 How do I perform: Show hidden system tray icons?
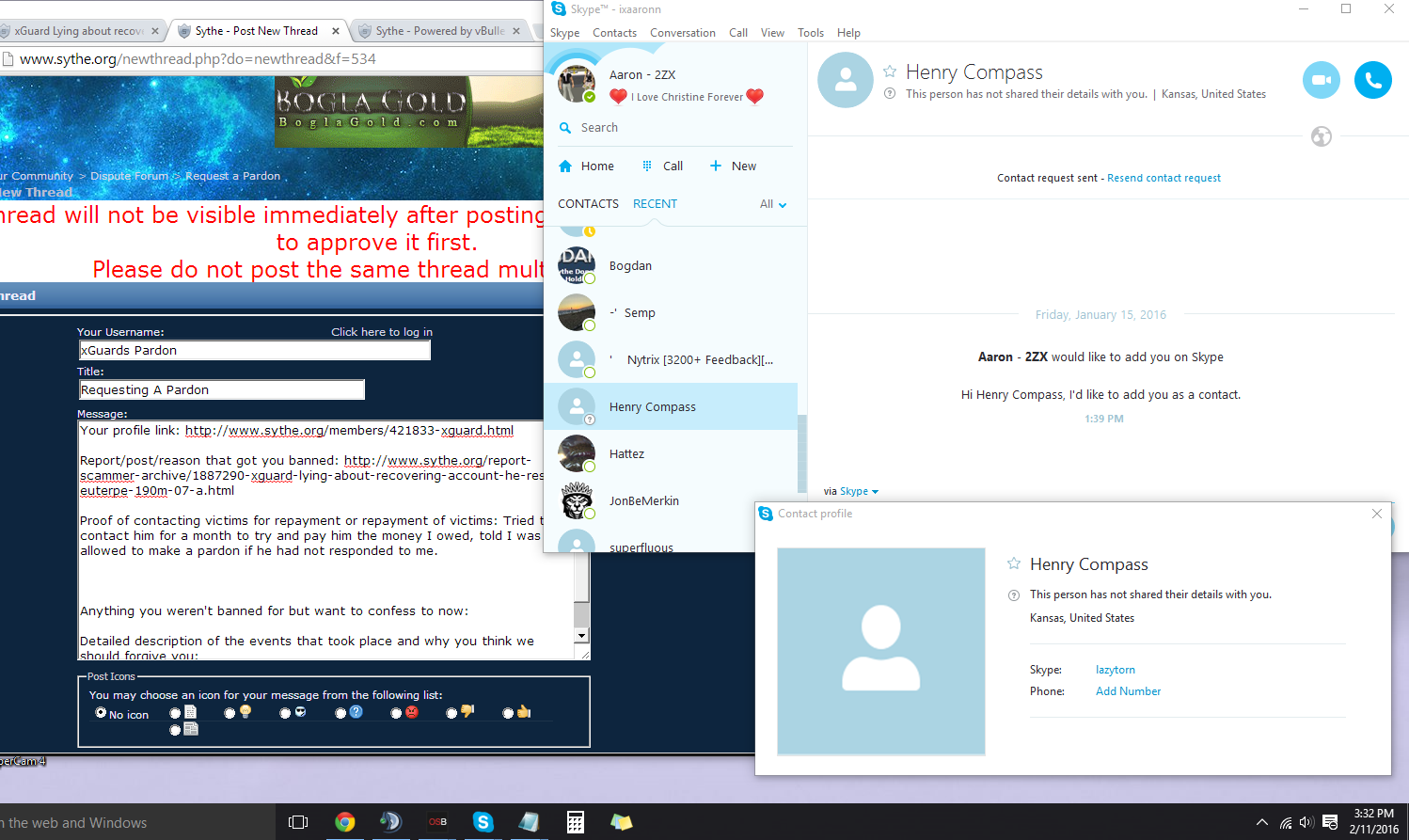[1261, 822]
